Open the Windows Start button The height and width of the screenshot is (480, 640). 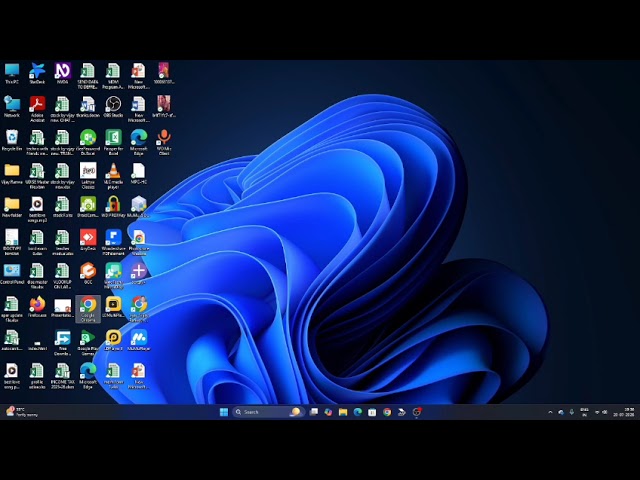coord(224,412)
